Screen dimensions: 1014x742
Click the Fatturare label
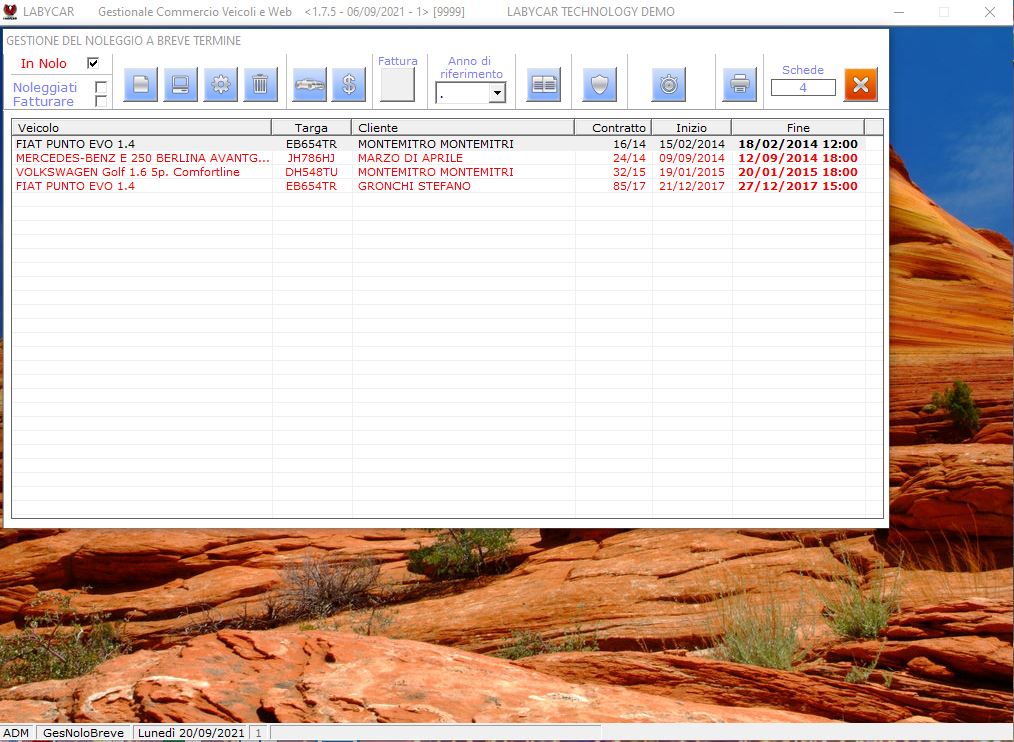pos(43,102)
